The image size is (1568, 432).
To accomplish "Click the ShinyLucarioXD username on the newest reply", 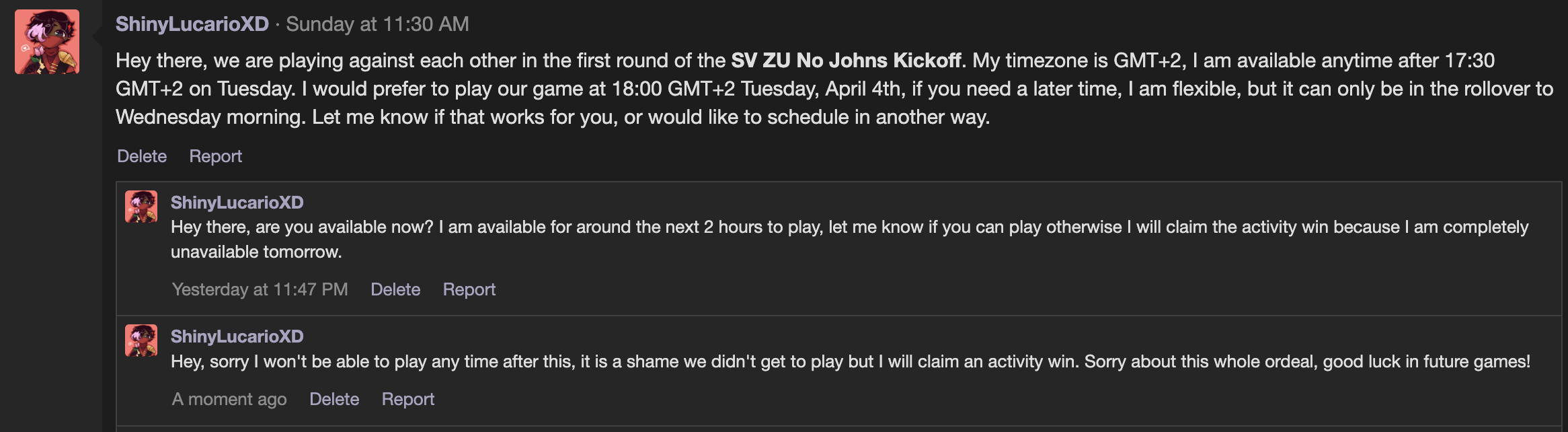I will [235, 336].
